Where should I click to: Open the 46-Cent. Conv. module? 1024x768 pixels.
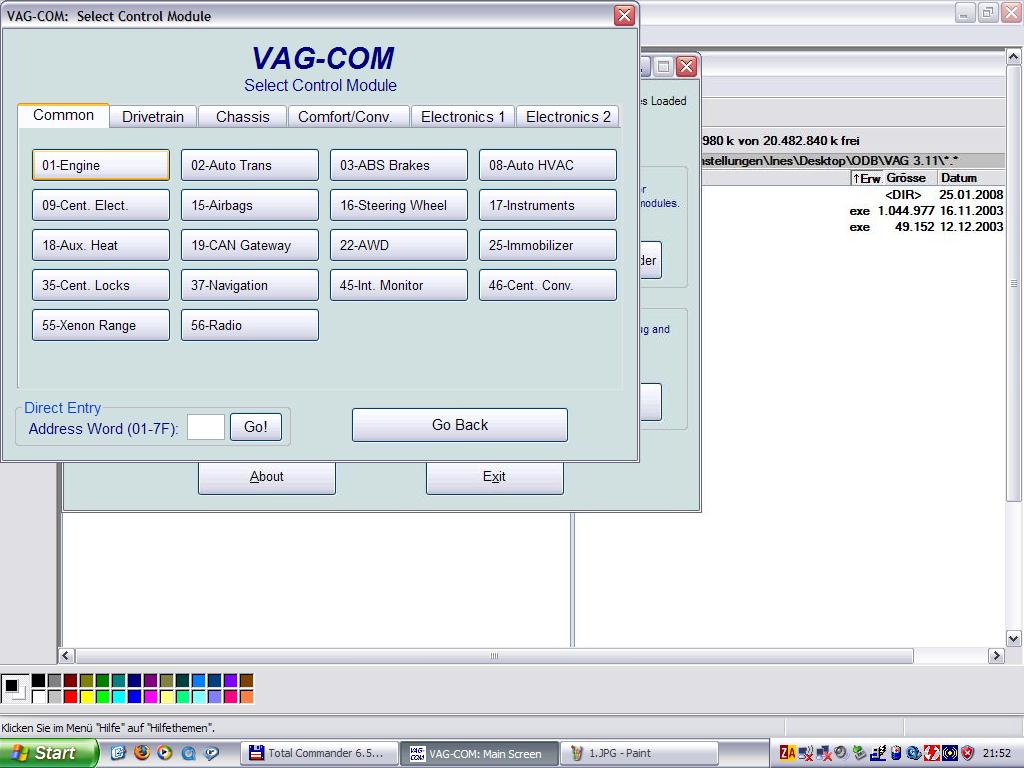[x=547, y=285]
